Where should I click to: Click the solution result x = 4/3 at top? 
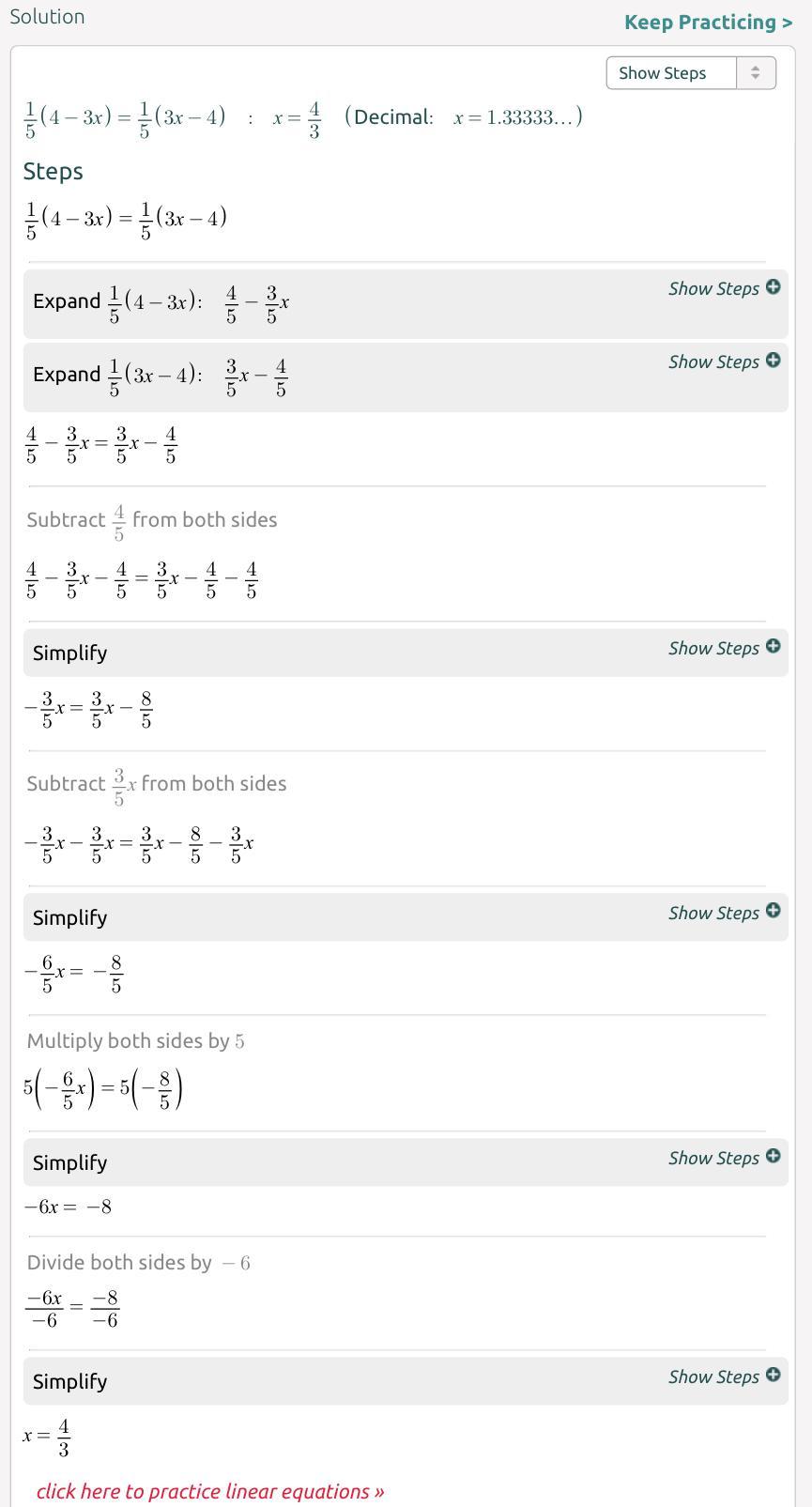point(297,119)
